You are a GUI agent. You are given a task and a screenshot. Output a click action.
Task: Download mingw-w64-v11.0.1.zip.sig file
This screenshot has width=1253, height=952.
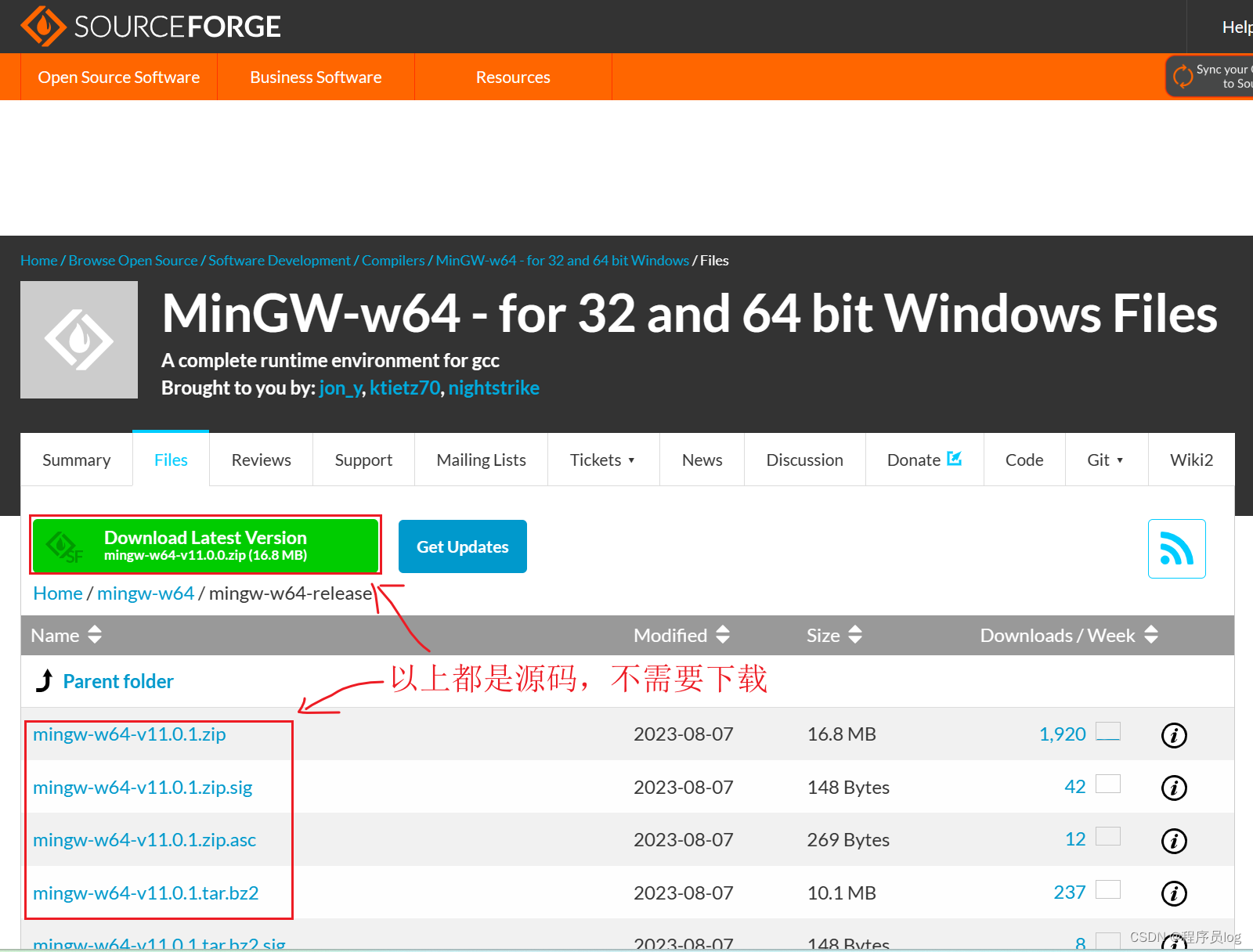click(143, 788)
